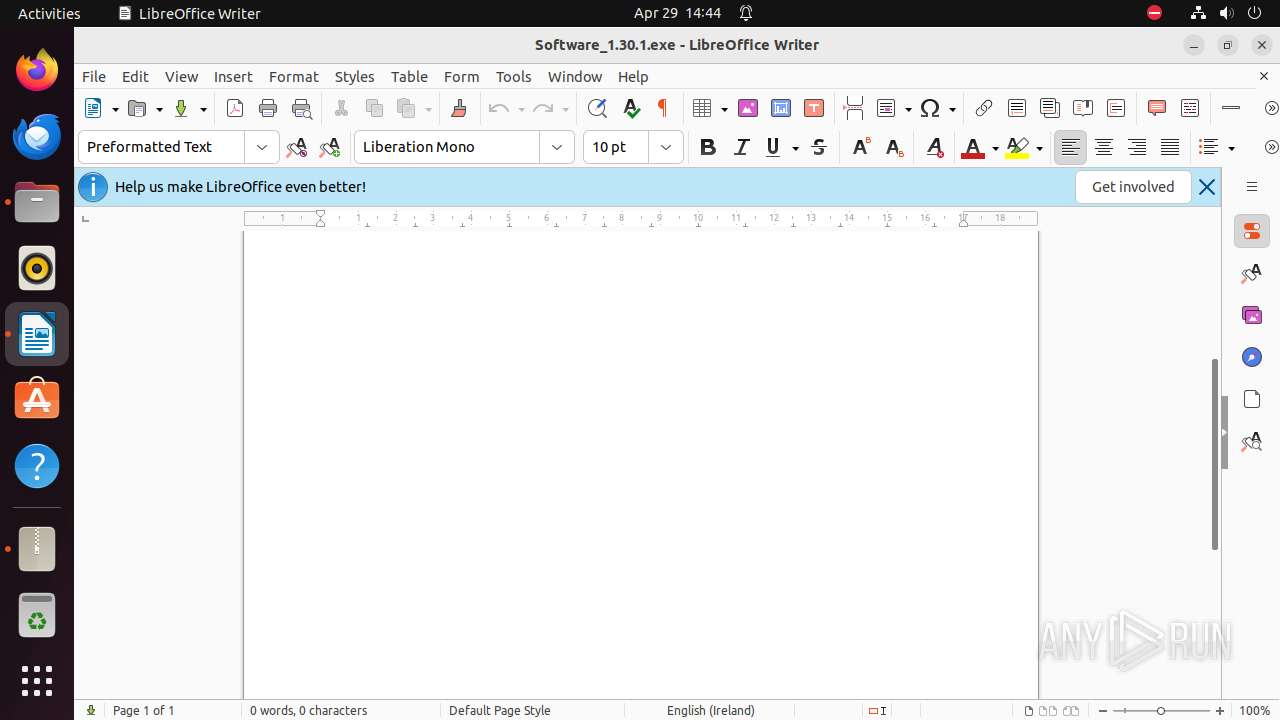Click the Font Name input field
This screenshot has width=1280, height=720.
447,147
